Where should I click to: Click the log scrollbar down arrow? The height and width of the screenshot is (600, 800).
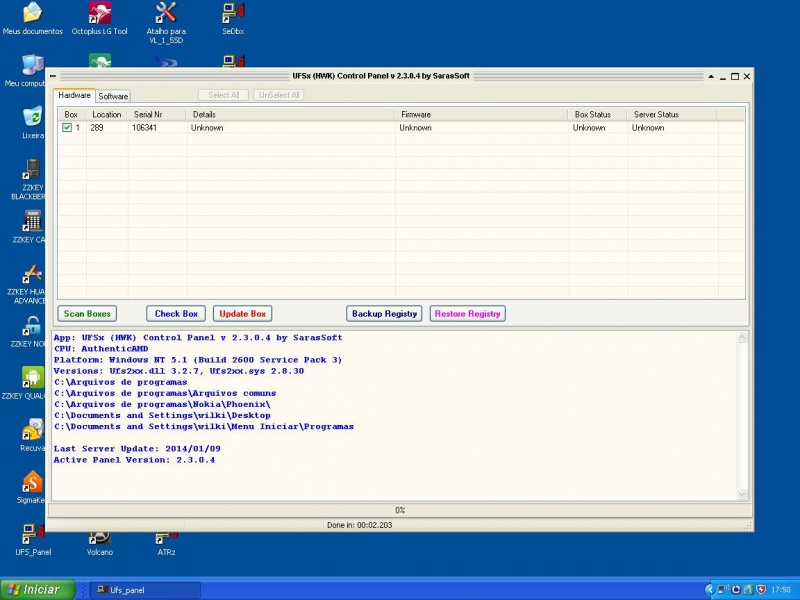[x=742, y=494]
